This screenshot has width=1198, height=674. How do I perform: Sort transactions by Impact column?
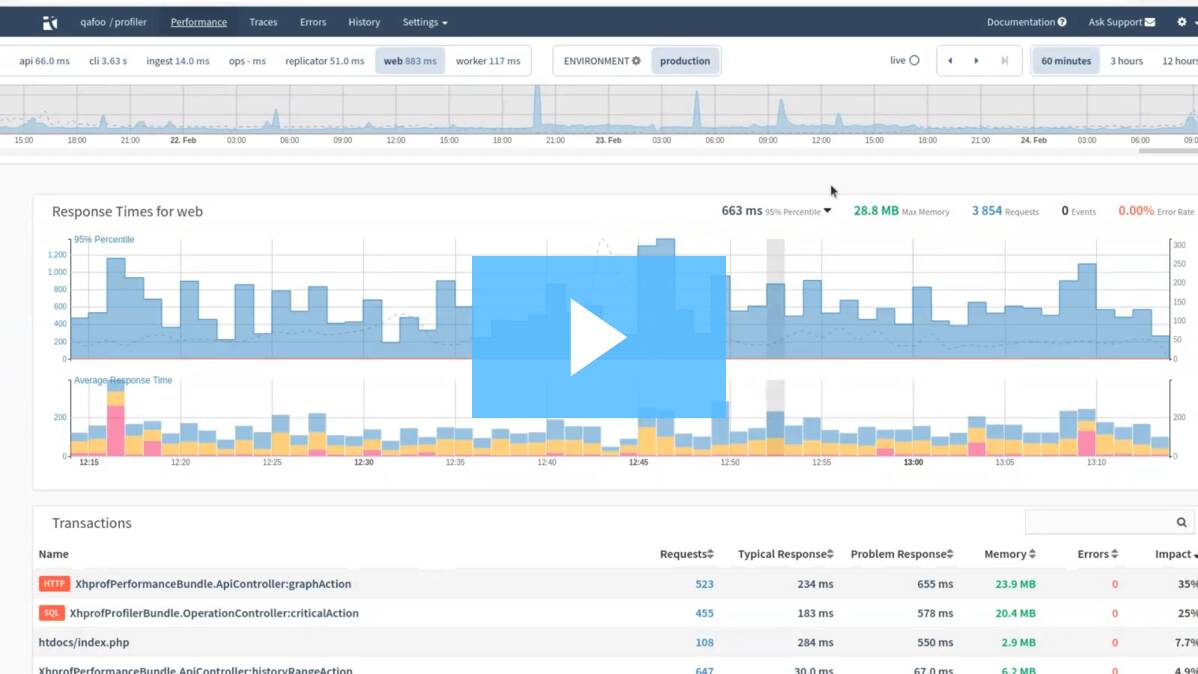click(1177, 554)
